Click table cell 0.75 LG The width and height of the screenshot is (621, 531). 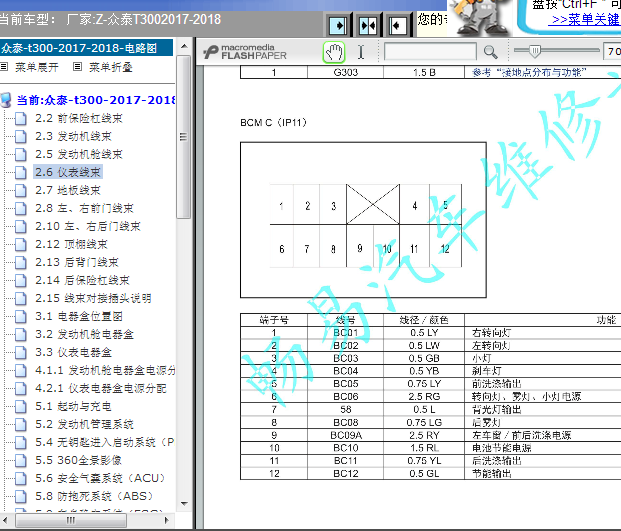[x=424, y=423]
